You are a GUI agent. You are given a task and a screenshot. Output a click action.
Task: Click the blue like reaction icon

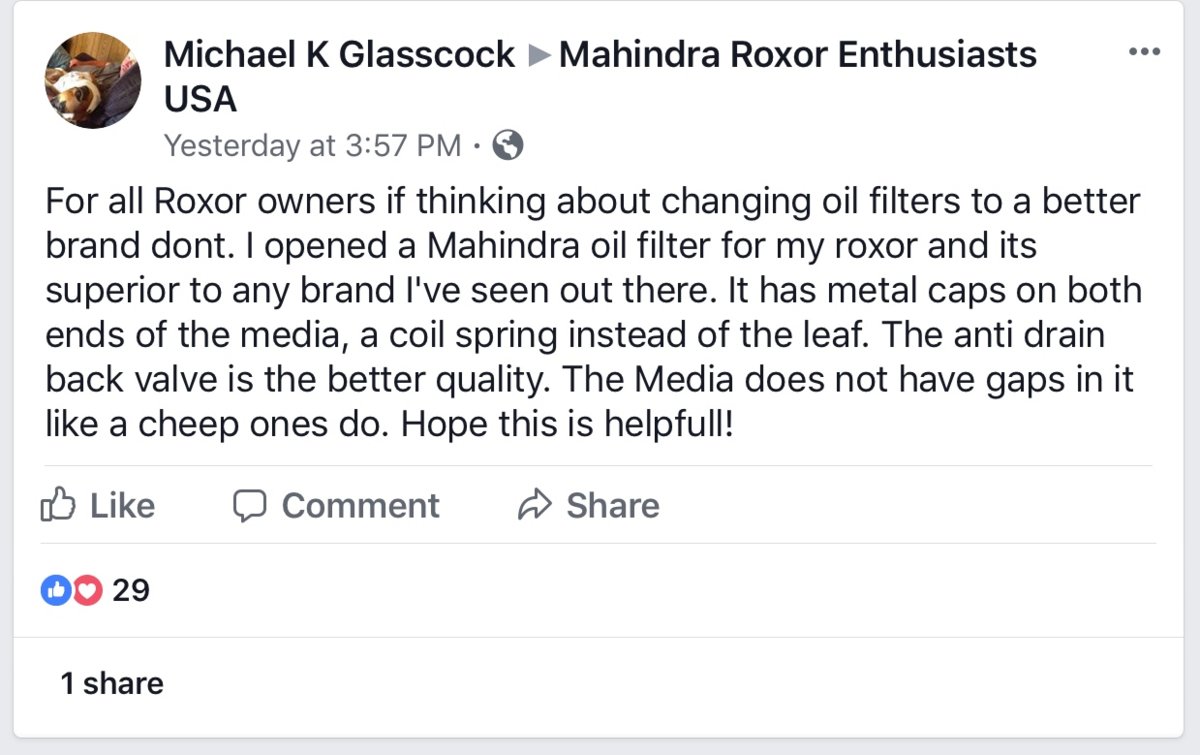55,591
